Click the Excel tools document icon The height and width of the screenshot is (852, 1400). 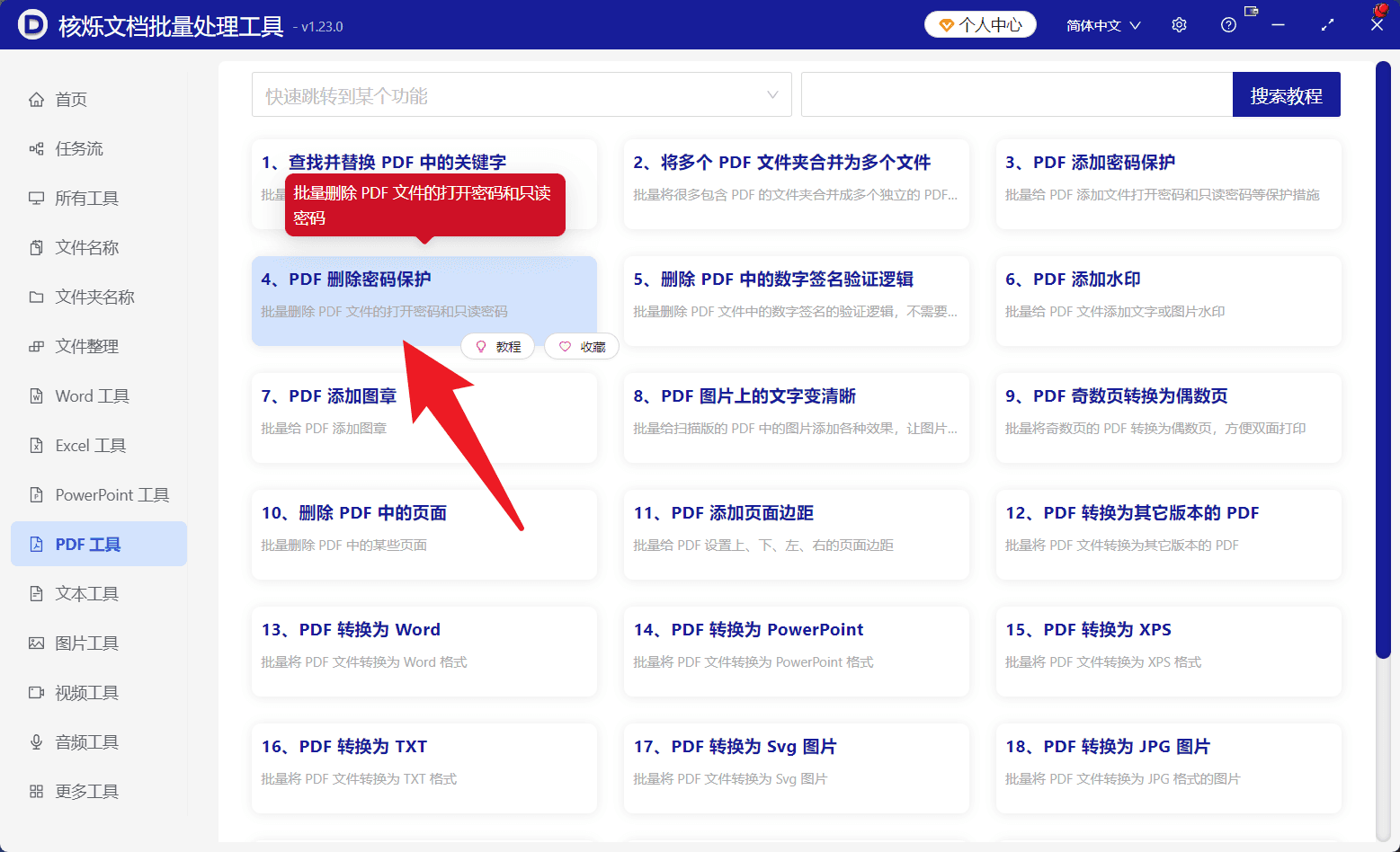(36, 446)
